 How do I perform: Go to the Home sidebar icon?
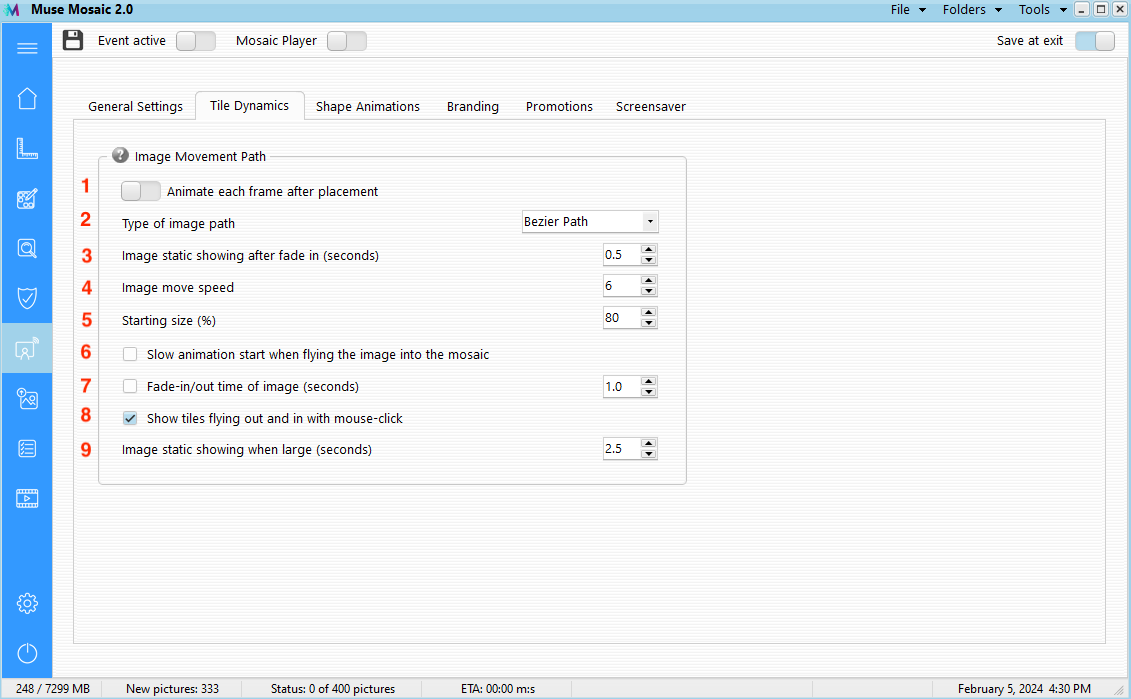pyautogui.click(x=27, y=98)
